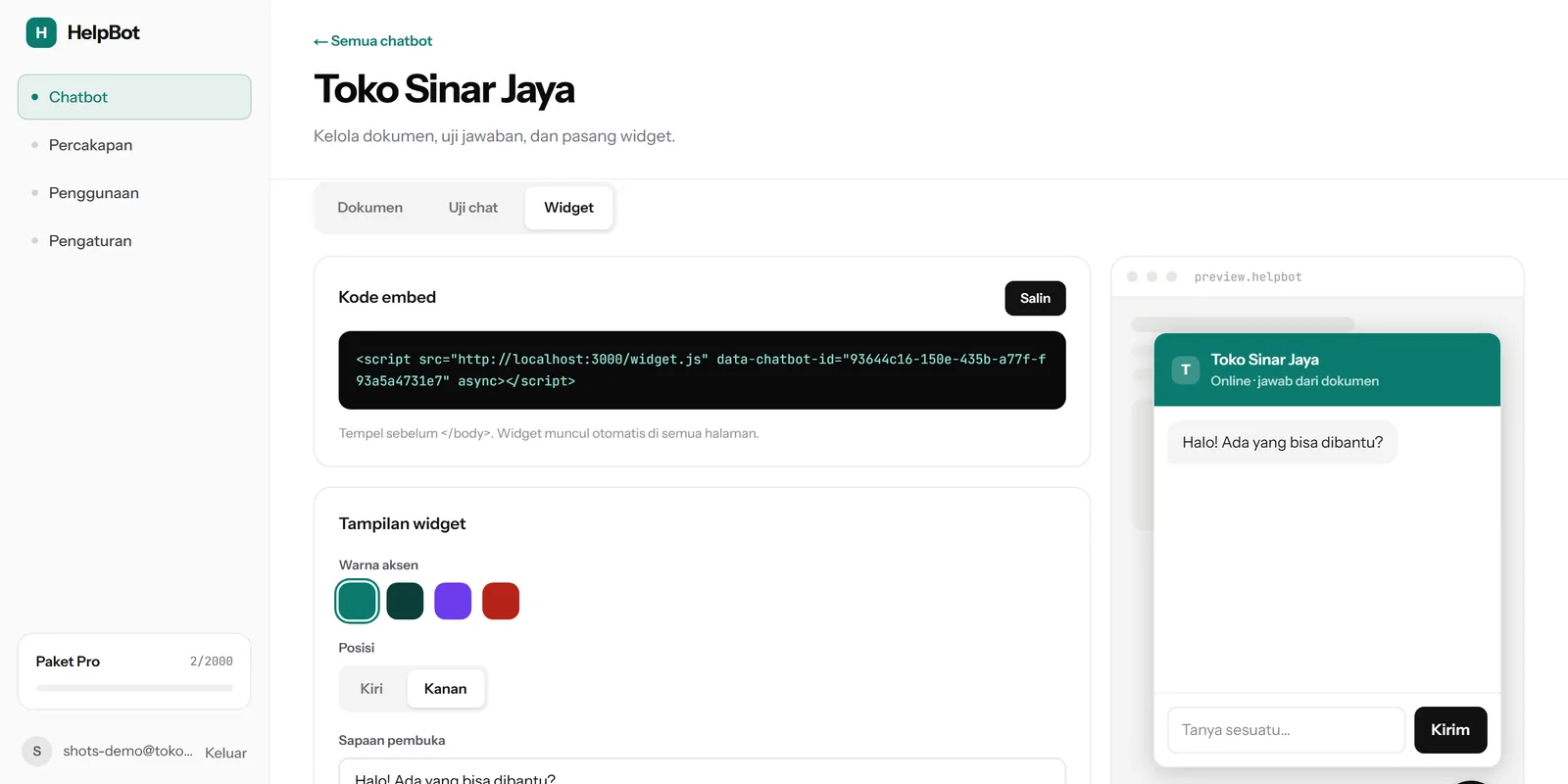Set widget position to Kanan
This screenshot has height=784, width=1568.
click(445, 689)
